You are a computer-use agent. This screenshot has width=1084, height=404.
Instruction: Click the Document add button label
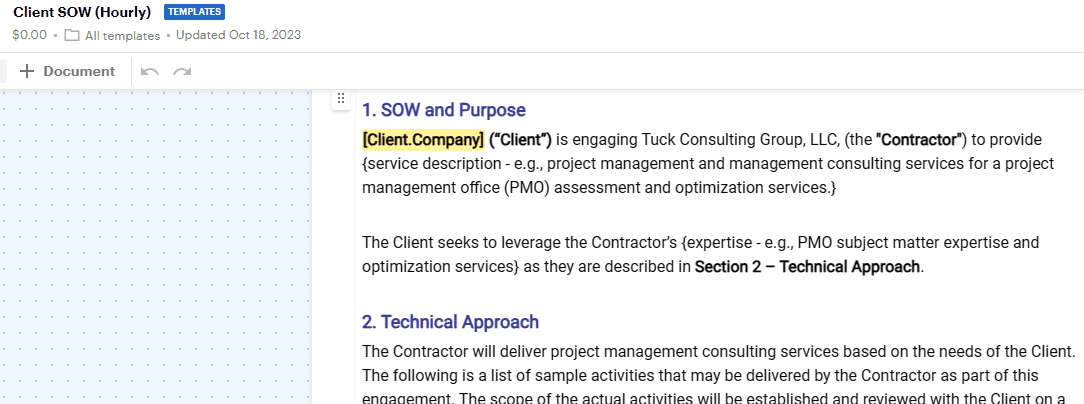pyautogui.click(x=79, y=71)
